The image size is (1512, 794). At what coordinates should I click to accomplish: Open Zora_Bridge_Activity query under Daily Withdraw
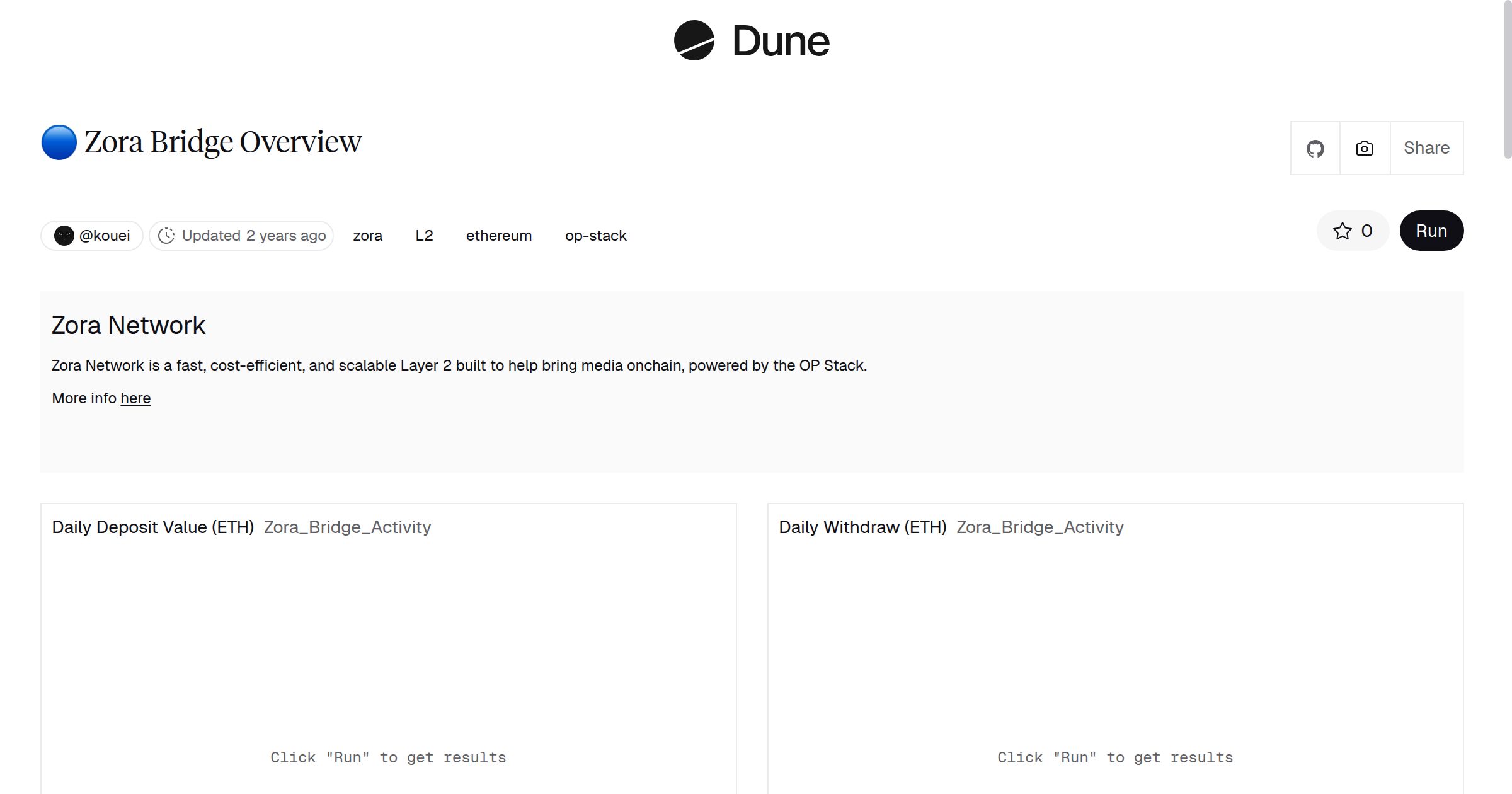tap(1039, 527)
